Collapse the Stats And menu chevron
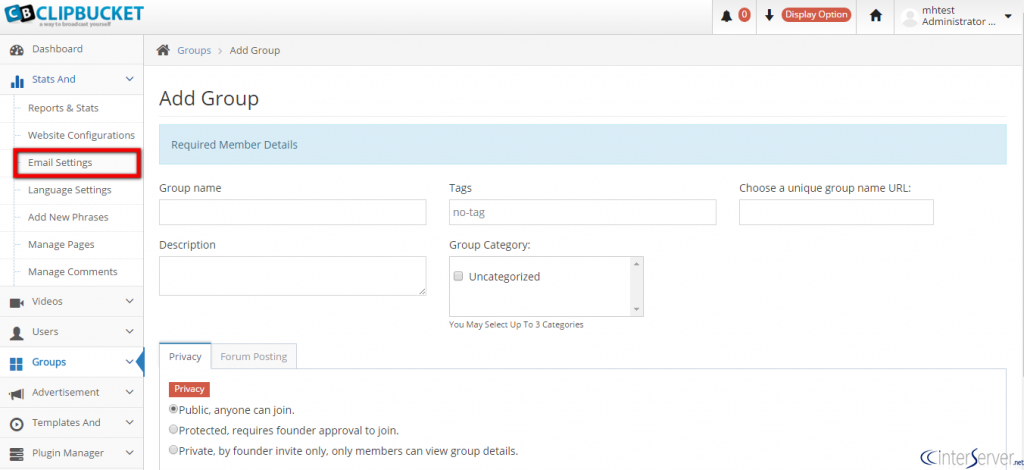1024x470 pixels. [x=129, y=79]
